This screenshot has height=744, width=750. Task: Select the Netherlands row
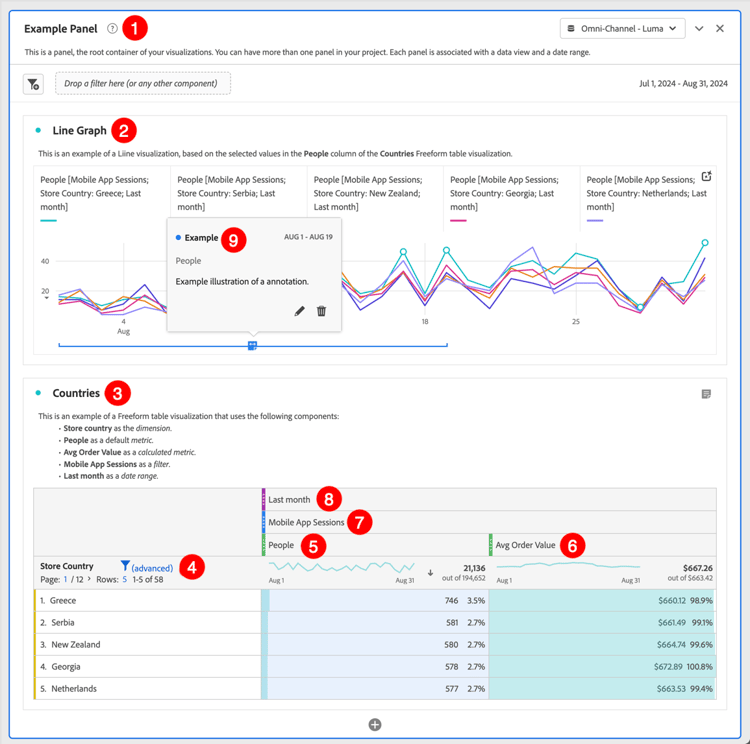tap(148, 688)
